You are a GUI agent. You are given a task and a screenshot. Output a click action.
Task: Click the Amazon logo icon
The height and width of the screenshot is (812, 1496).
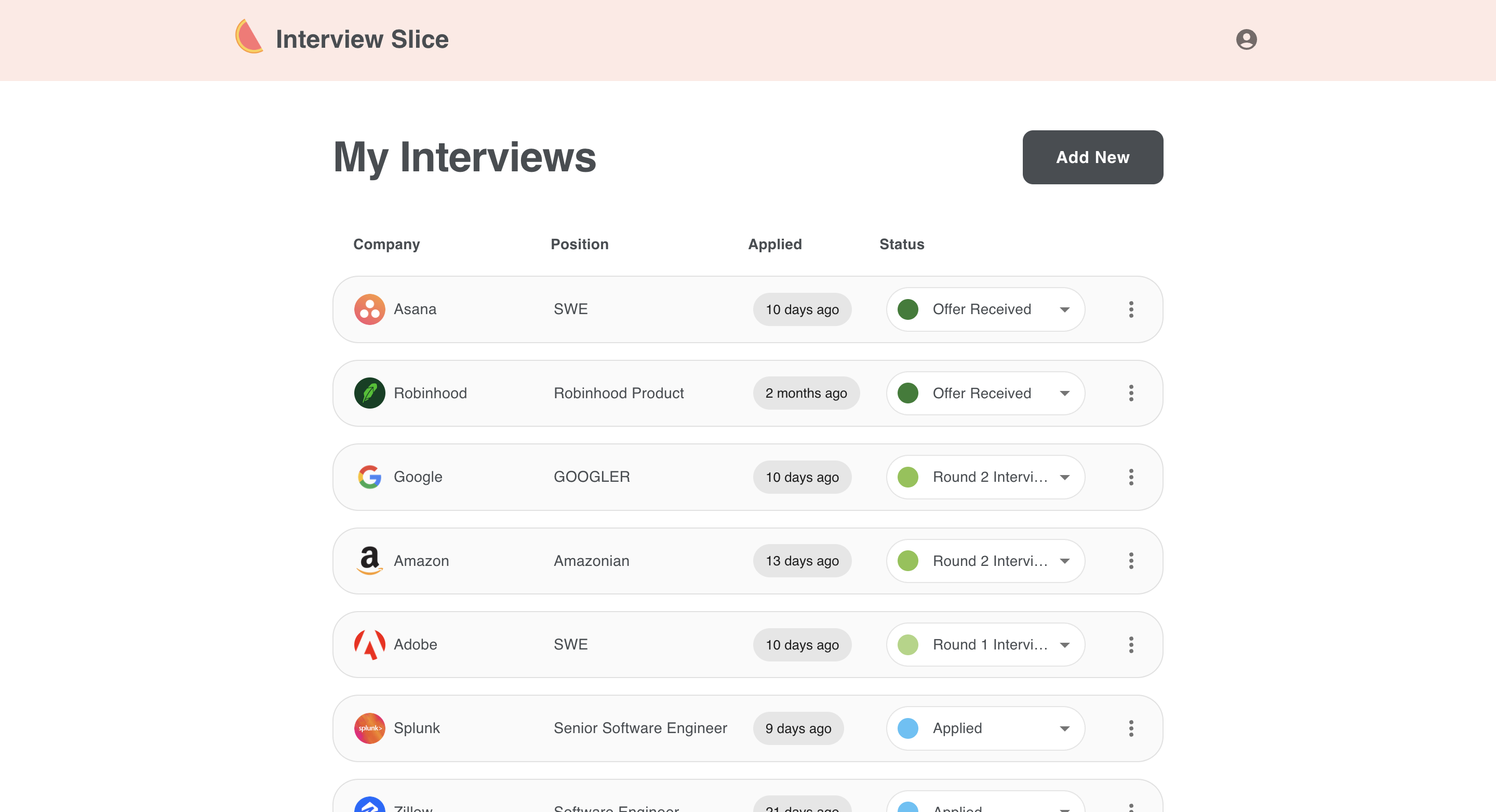369,560
